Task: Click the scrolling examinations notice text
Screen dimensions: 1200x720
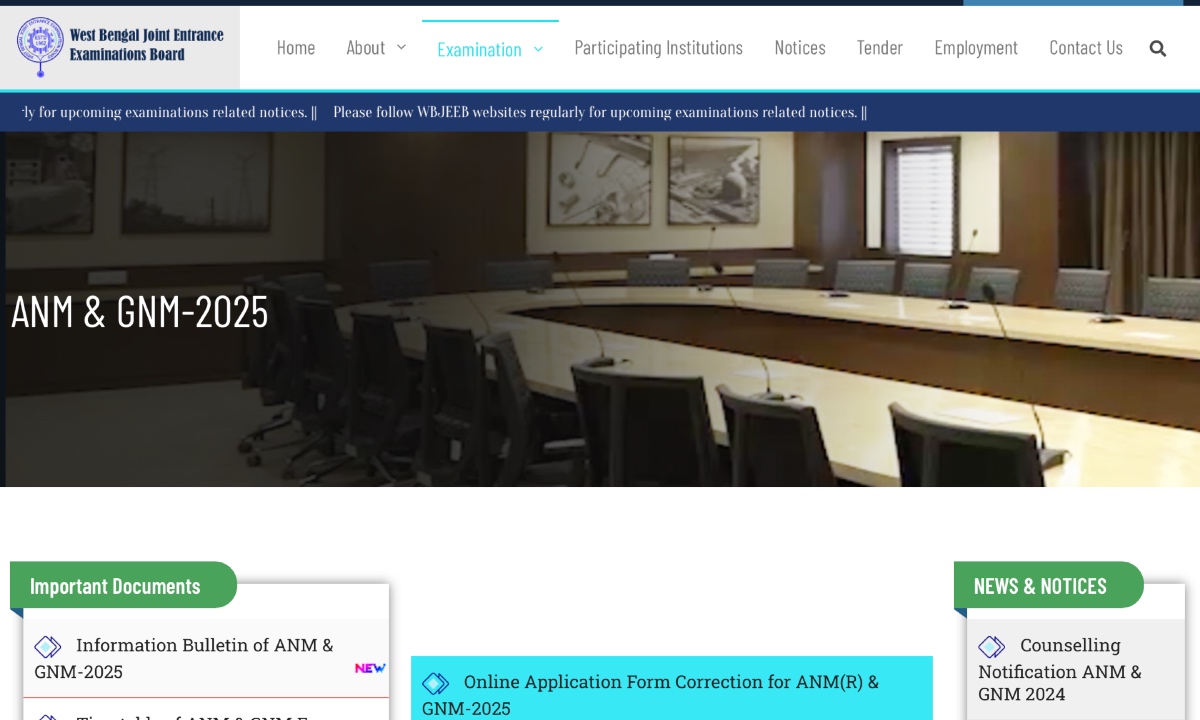Action: 597,112
